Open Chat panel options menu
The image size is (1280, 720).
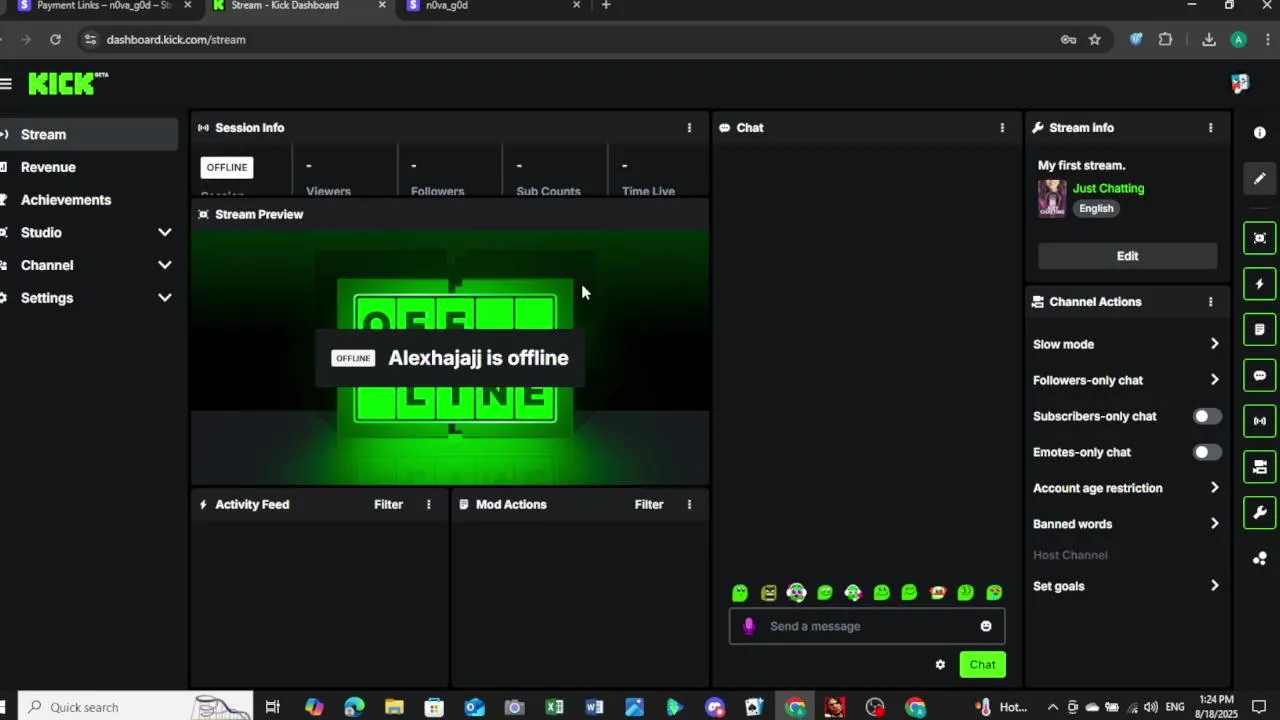(x=1002, y=128)
